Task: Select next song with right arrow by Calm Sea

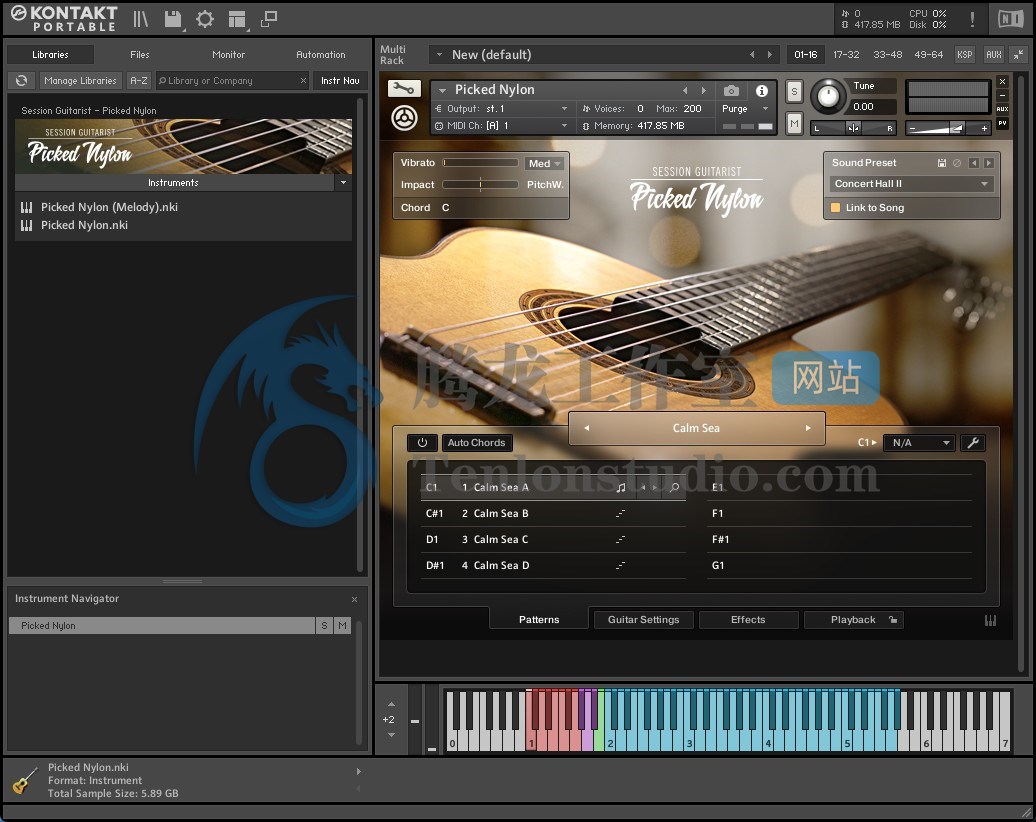Action: tap(807, 428)
